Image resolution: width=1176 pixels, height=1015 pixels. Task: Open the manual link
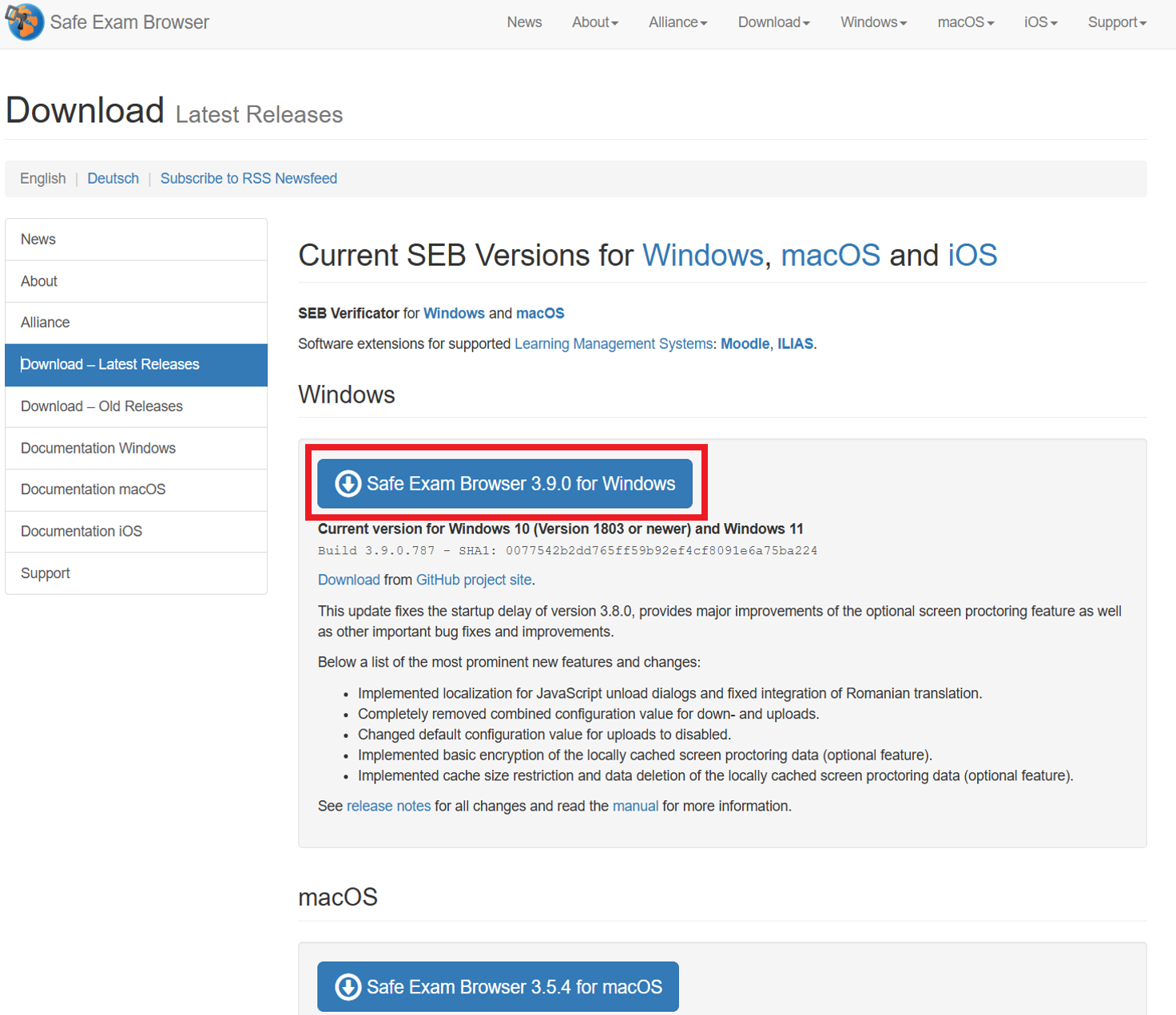click(635, 807)
